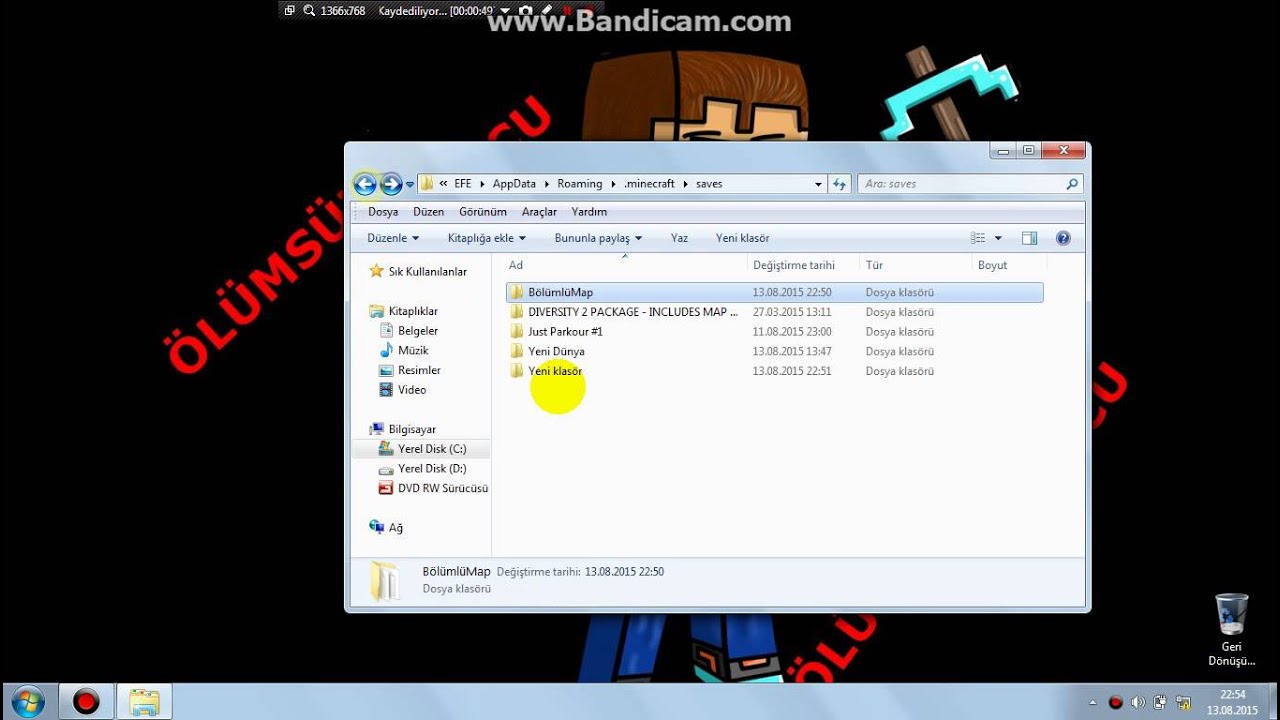Open Sık Kullanılanlar in the sidebar
Screen dimensions: 1280x720
pos(427,272)
